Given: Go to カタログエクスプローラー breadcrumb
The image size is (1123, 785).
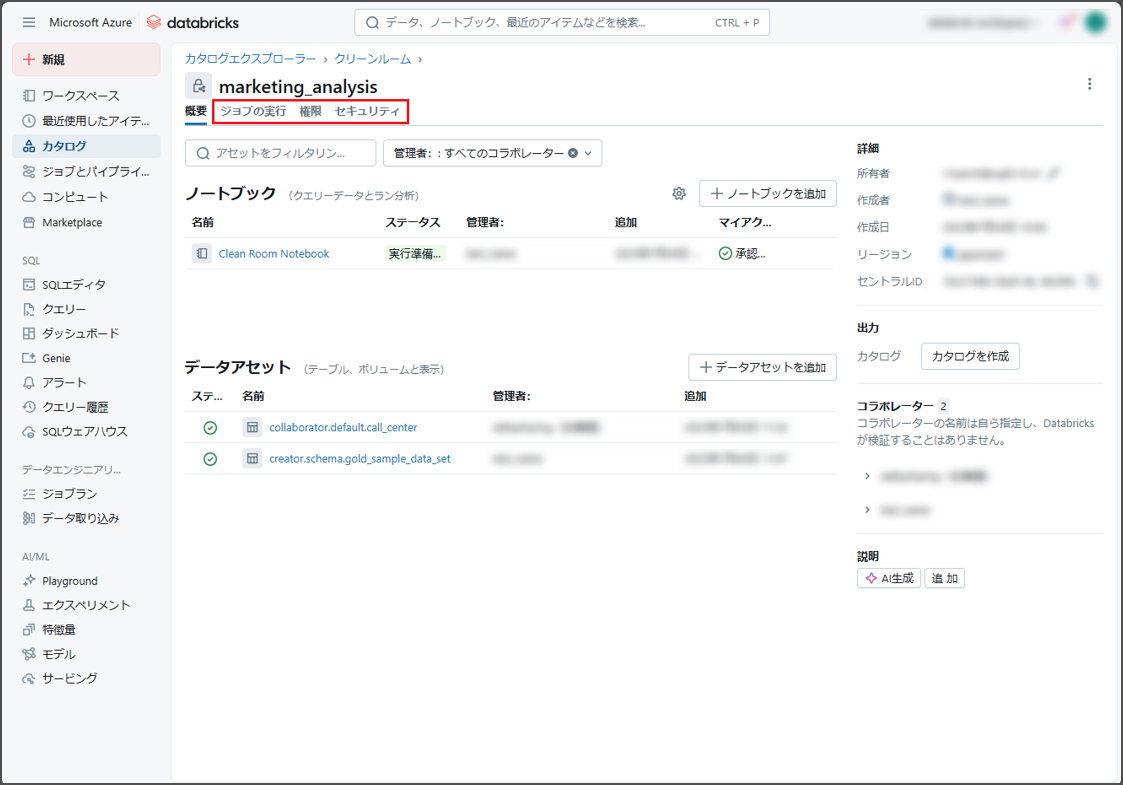Looking at the screenshot, I should tap(251, 59).
